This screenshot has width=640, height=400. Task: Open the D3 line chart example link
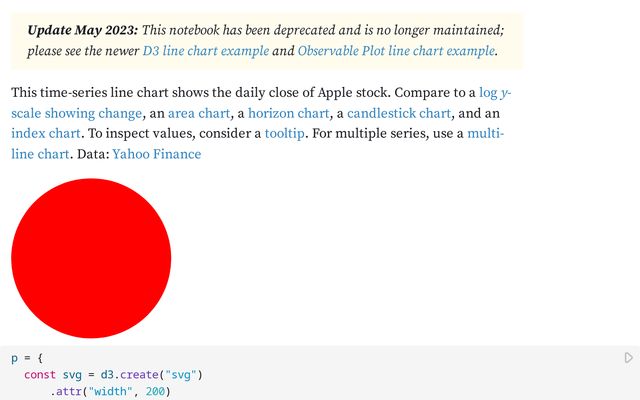(206, 51)
